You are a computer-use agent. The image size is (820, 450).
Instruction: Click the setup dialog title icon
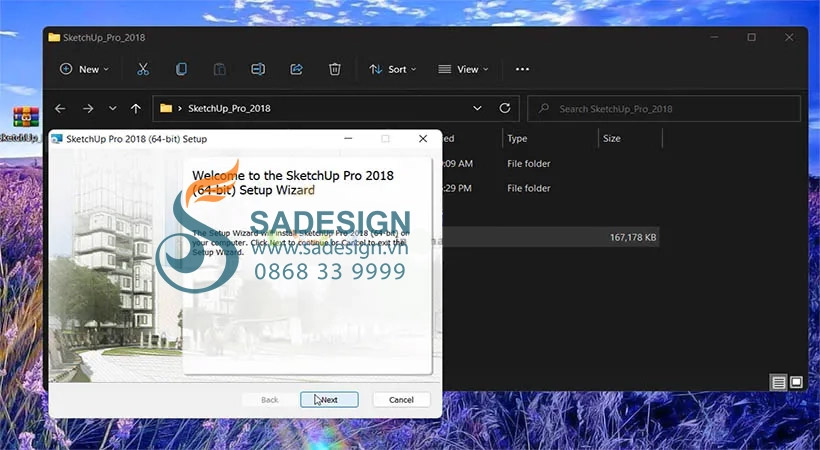point(57,139)
